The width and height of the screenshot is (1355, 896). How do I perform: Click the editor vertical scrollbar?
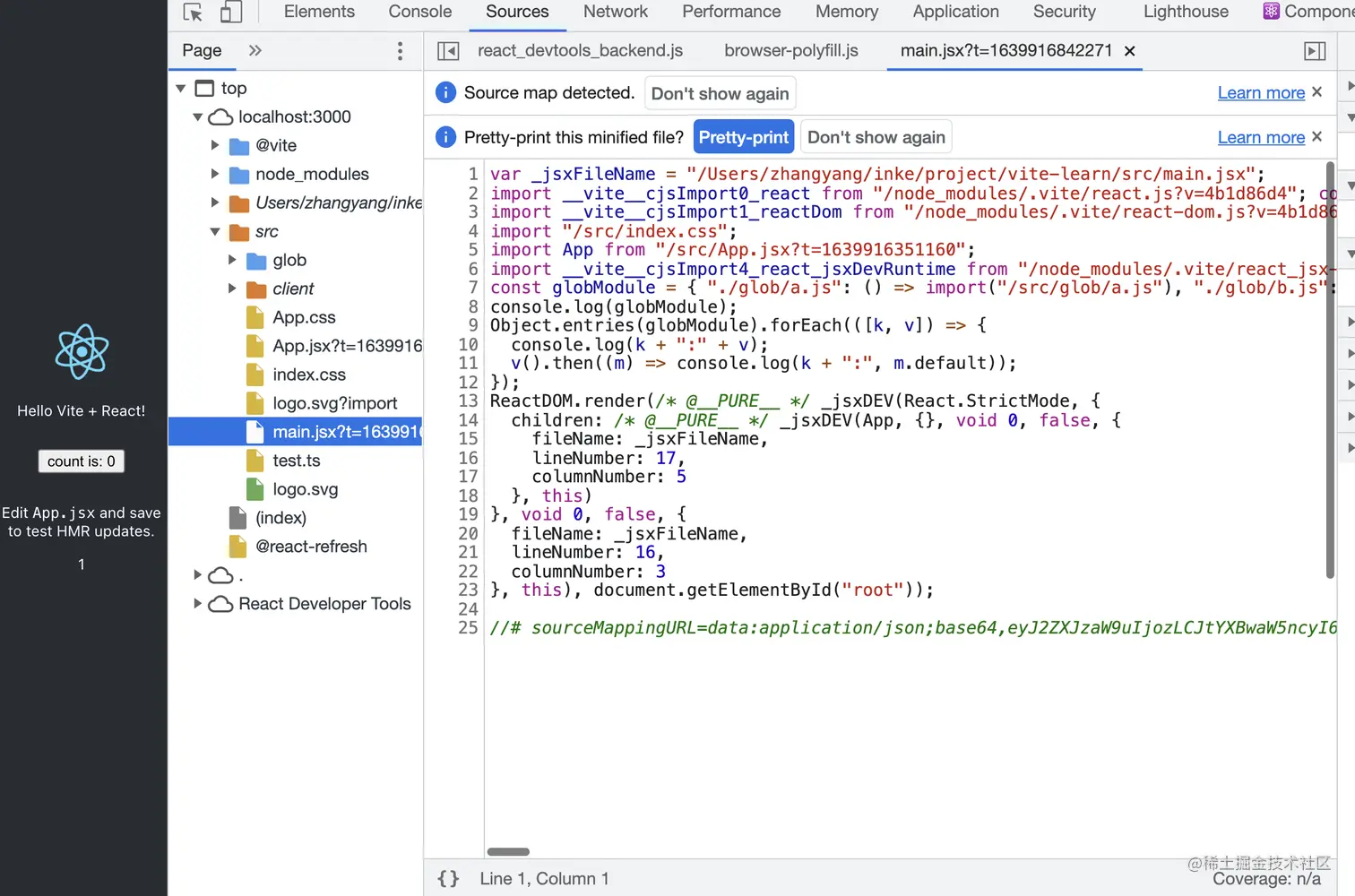1330,369
